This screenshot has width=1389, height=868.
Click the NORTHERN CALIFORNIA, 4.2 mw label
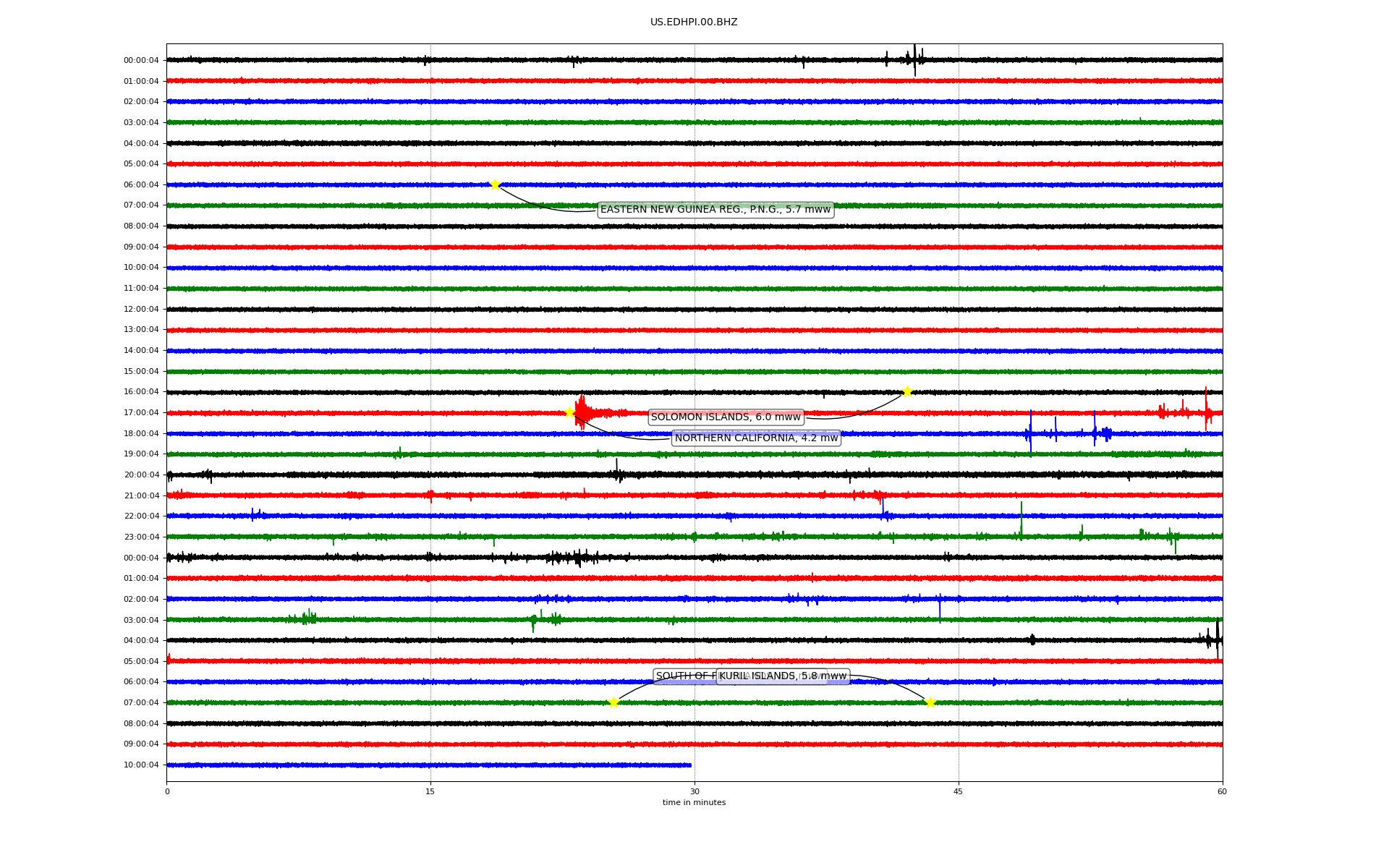click(756, 438)
